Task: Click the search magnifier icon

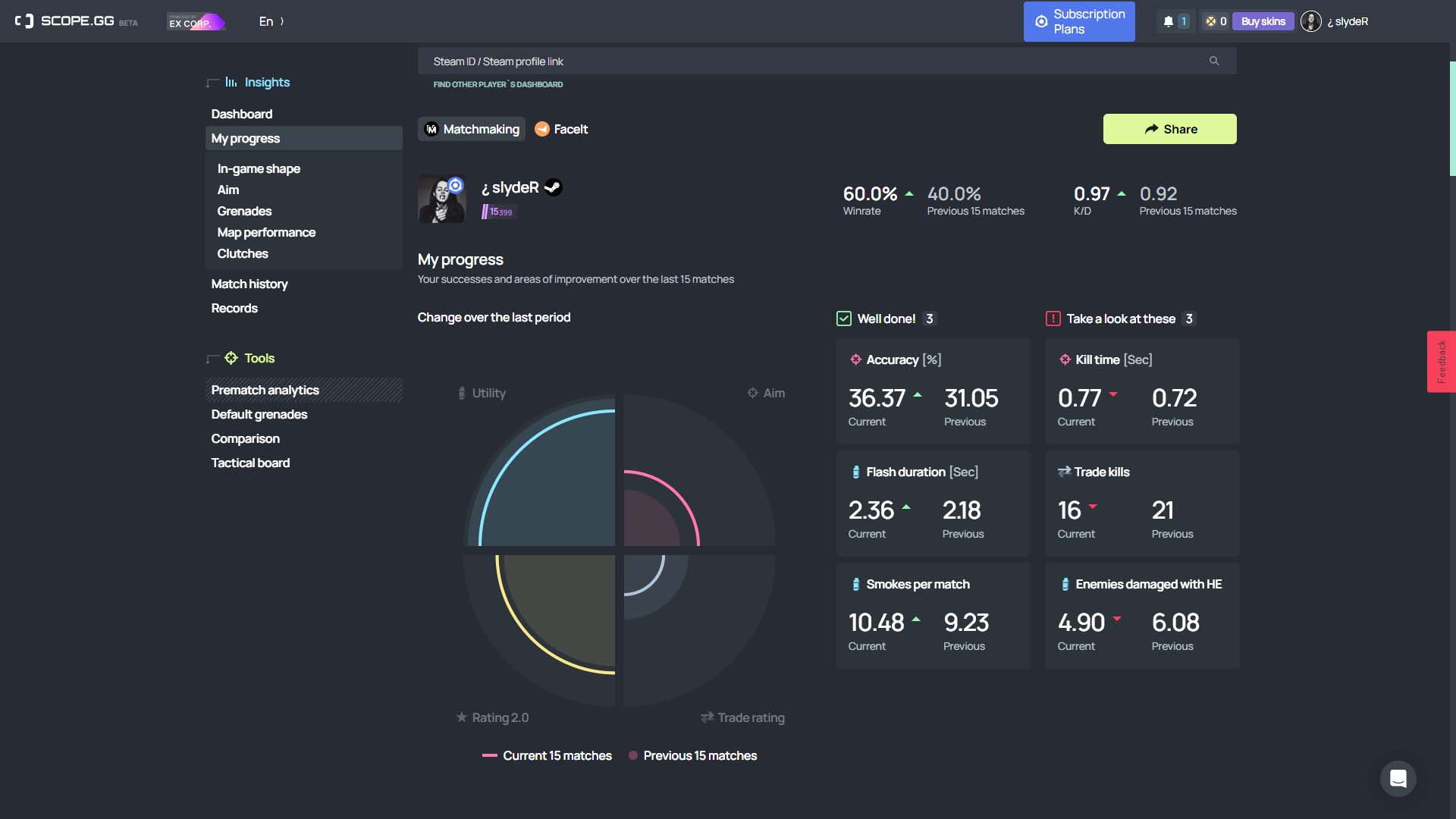Action: [x=1214, y=61]
